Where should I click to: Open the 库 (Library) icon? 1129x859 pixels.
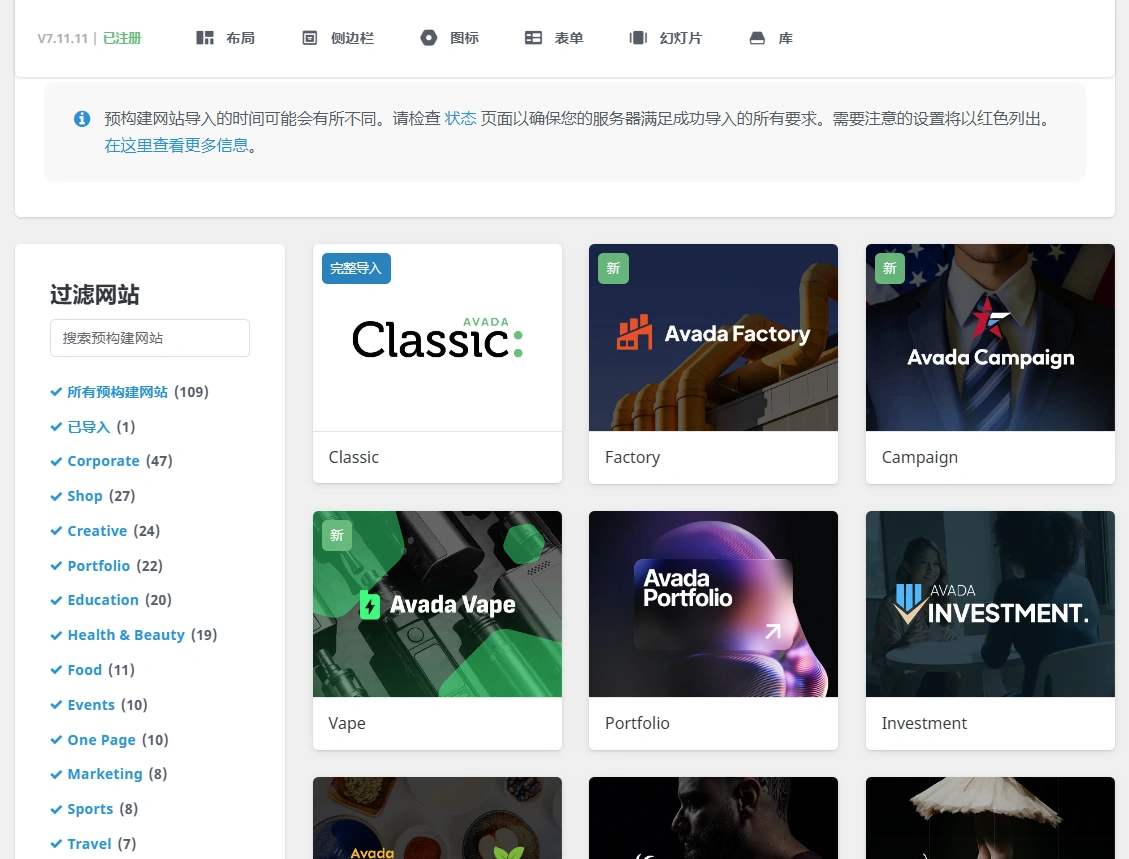[x=756, y=37]
